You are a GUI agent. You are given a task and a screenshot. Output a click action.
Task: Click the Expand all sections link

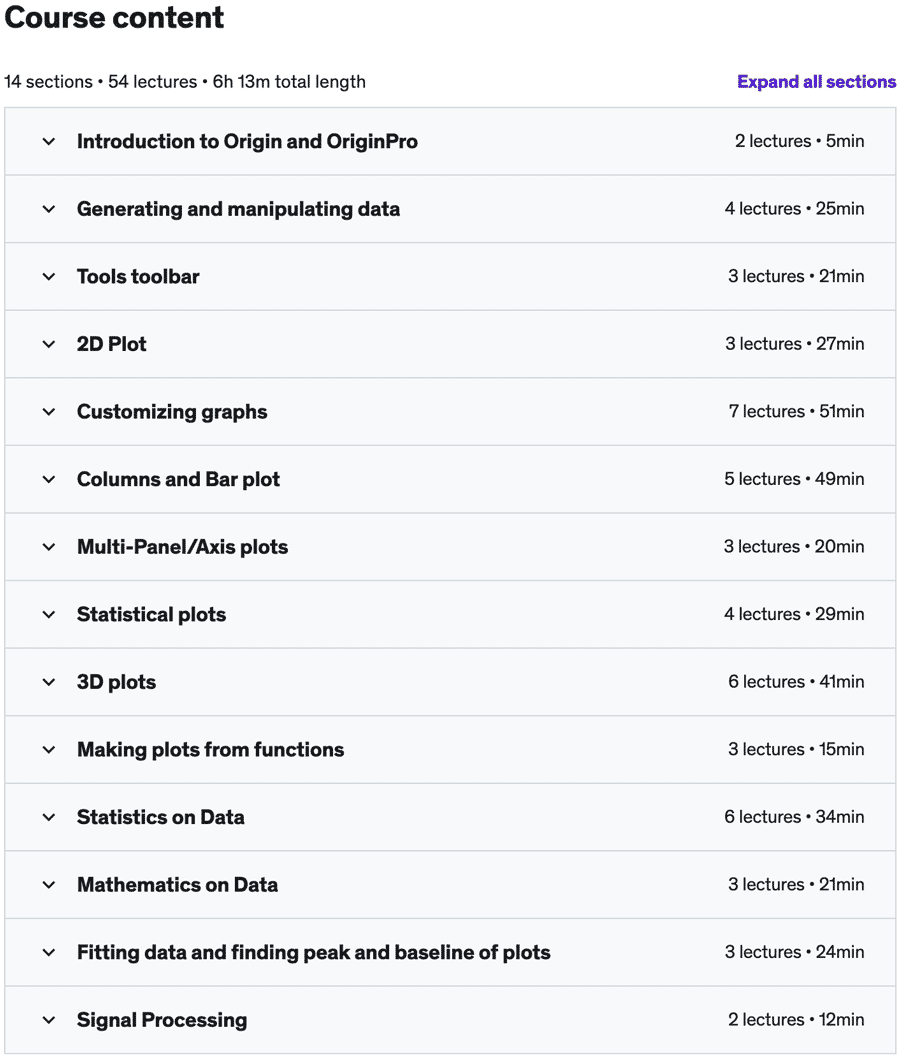tap(816, 82)
